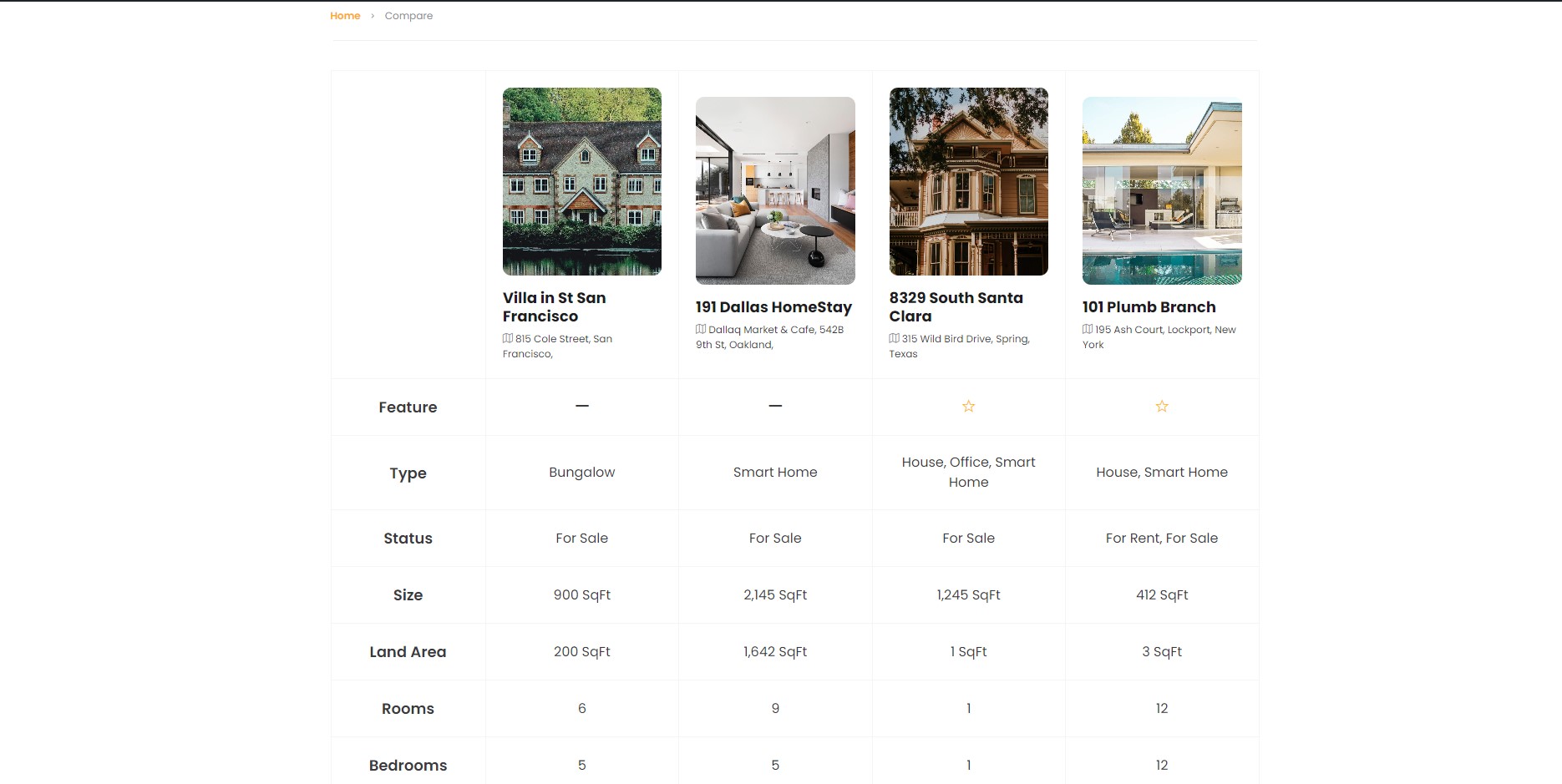Viewport: 1562px width, 784px height.
Task: Open the Villa in St San Francisco photo
Action: pyautogui.click(x=582, y=181)
